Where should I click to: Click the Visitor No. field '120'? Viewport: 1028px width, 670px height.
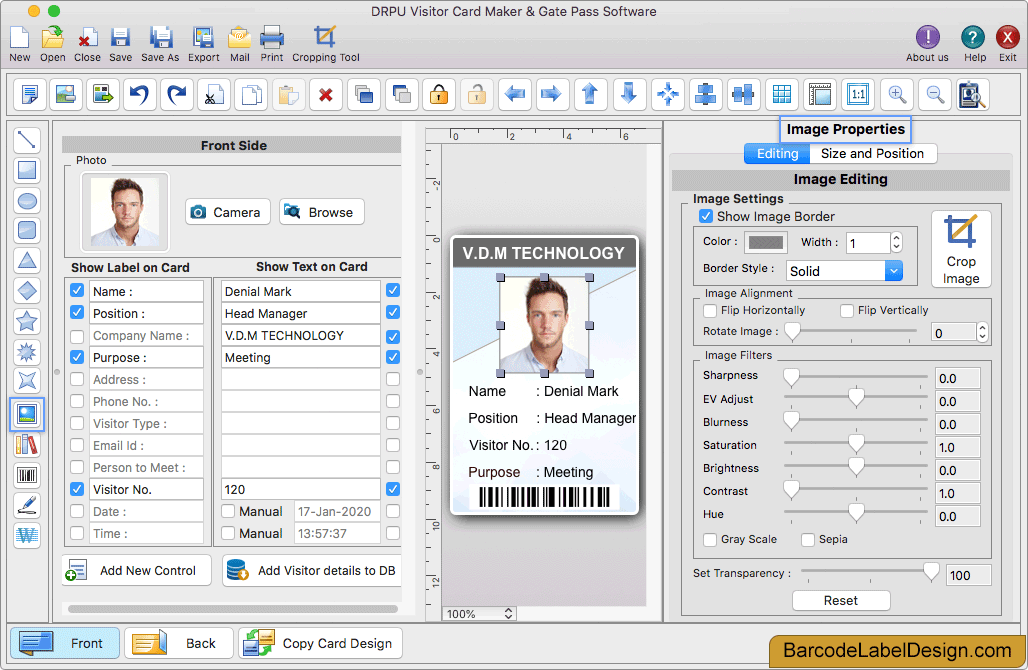click(300, 489)
